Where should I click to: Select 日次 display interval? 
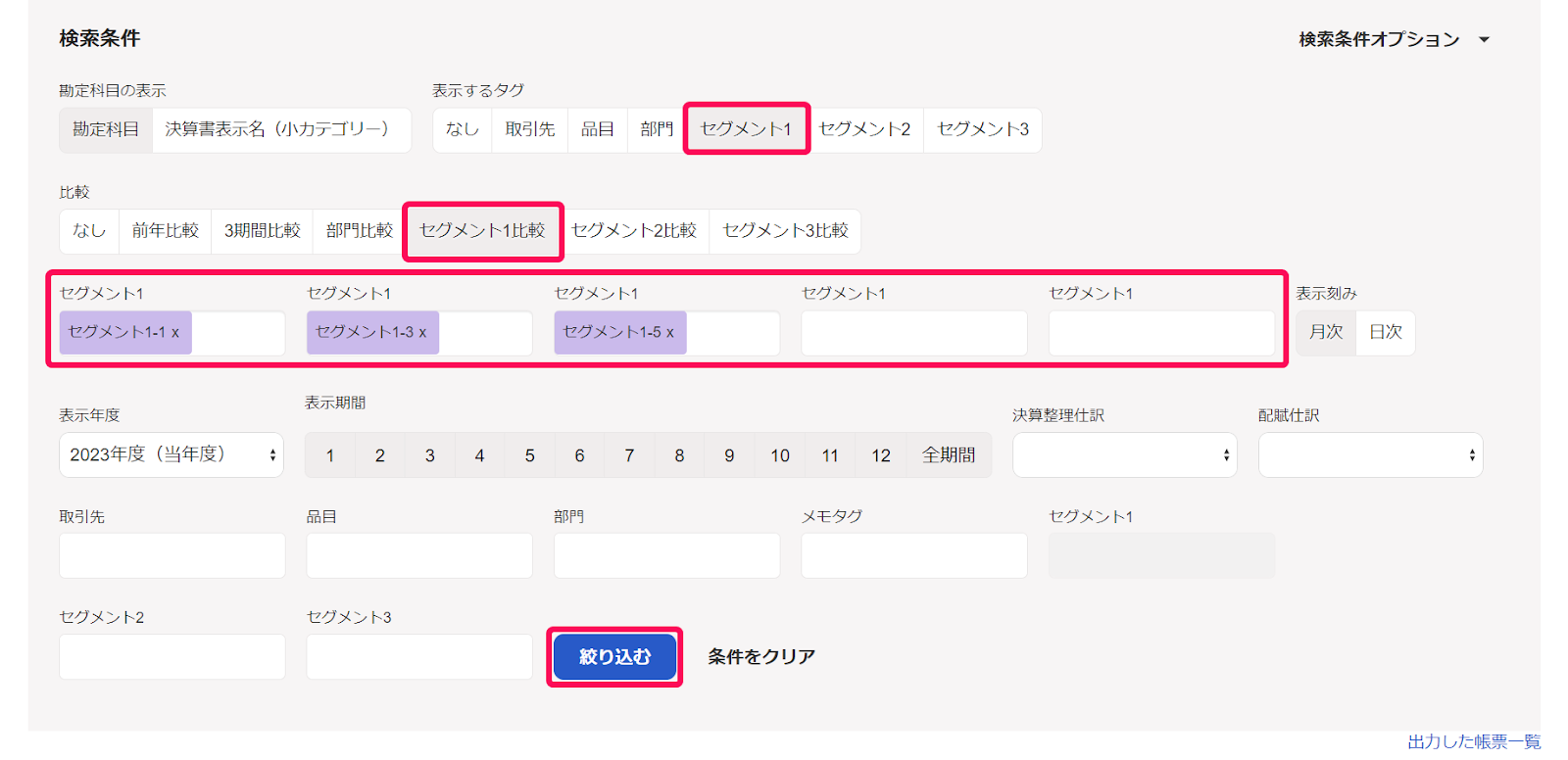tap(1386, 332)
